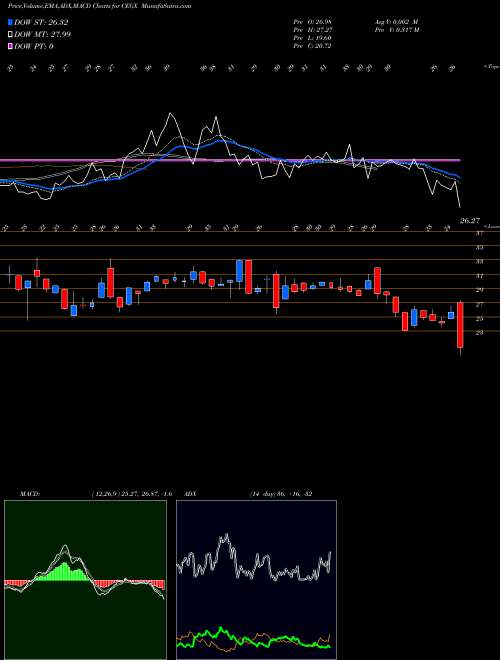
Task: Click the ADX (14 day) values text
Action: [281, 494]
